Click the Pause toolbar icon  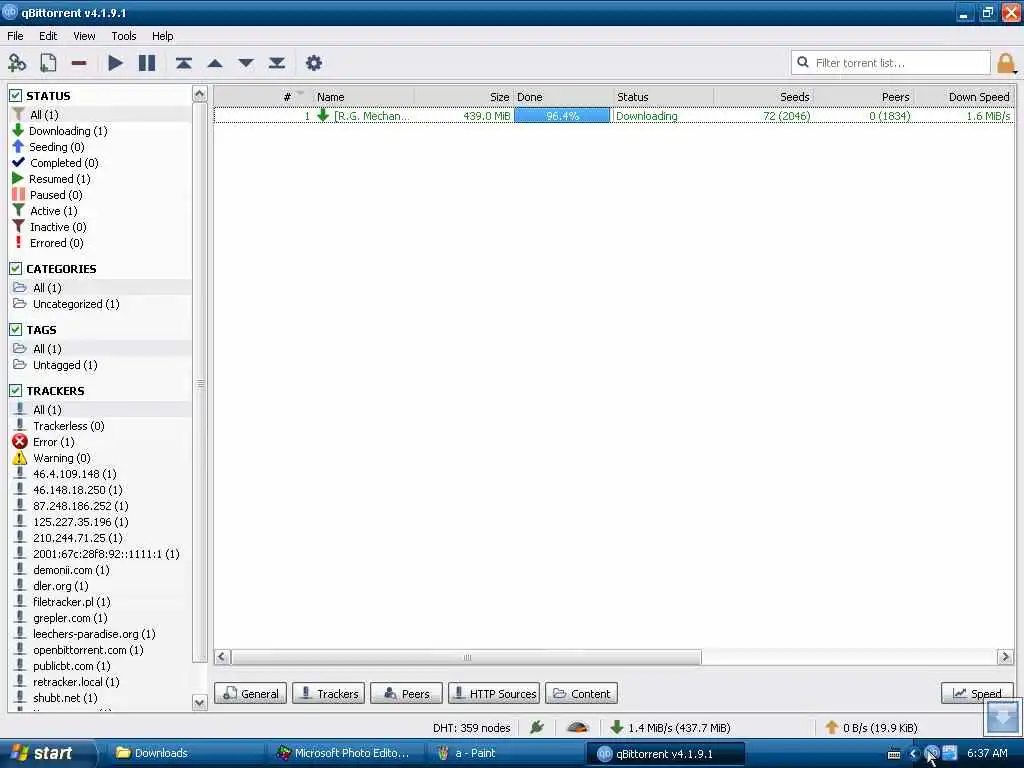147,63
